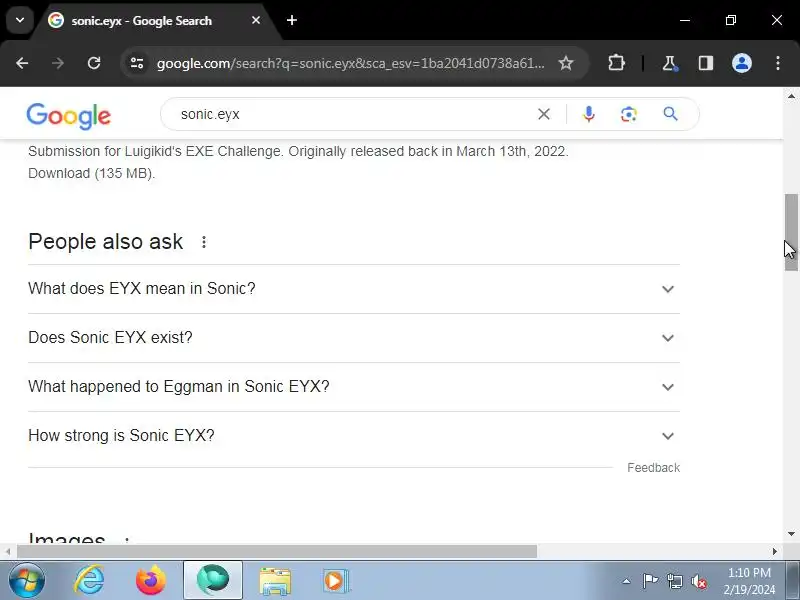This screenshot has width=800, height=600.
Task: Show hidden system tray icons
Action: pyautogui.click(x=627, y=581)
